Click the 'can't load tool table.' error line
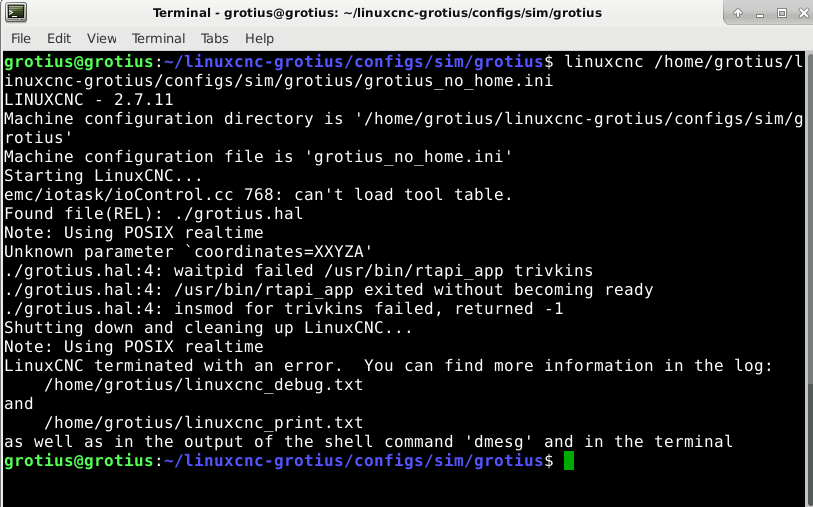813x507 pixels. point(258,194)
